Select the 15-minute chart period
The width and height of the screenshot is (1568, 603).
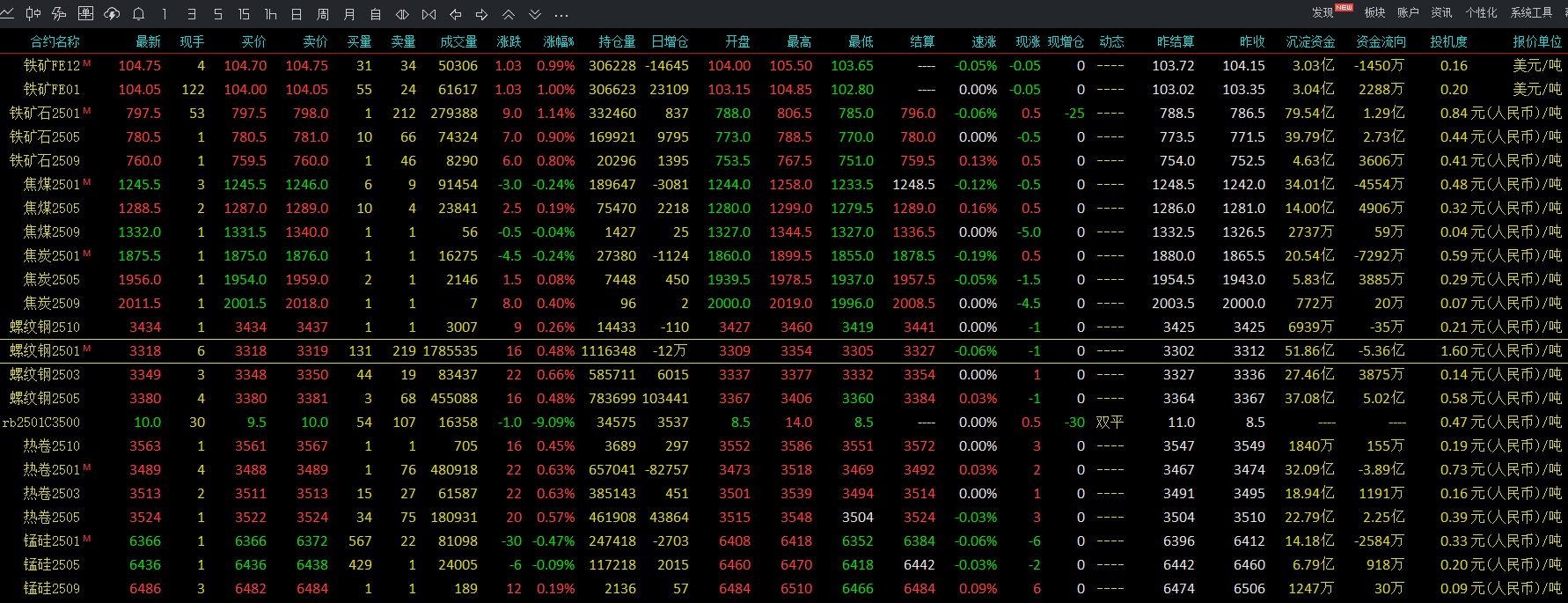244,14
